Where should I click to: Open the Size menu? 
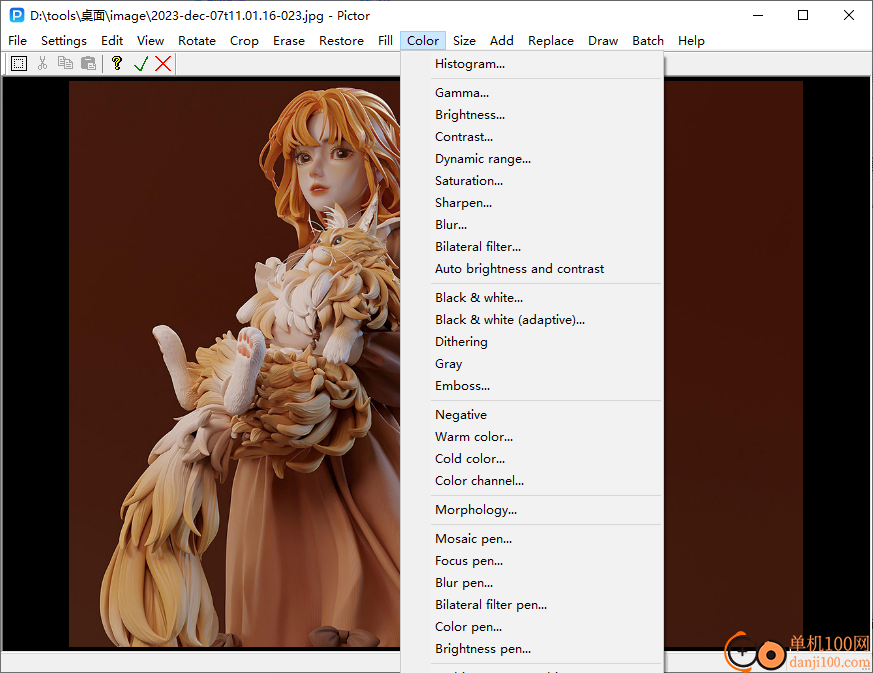tap(464, 41)
